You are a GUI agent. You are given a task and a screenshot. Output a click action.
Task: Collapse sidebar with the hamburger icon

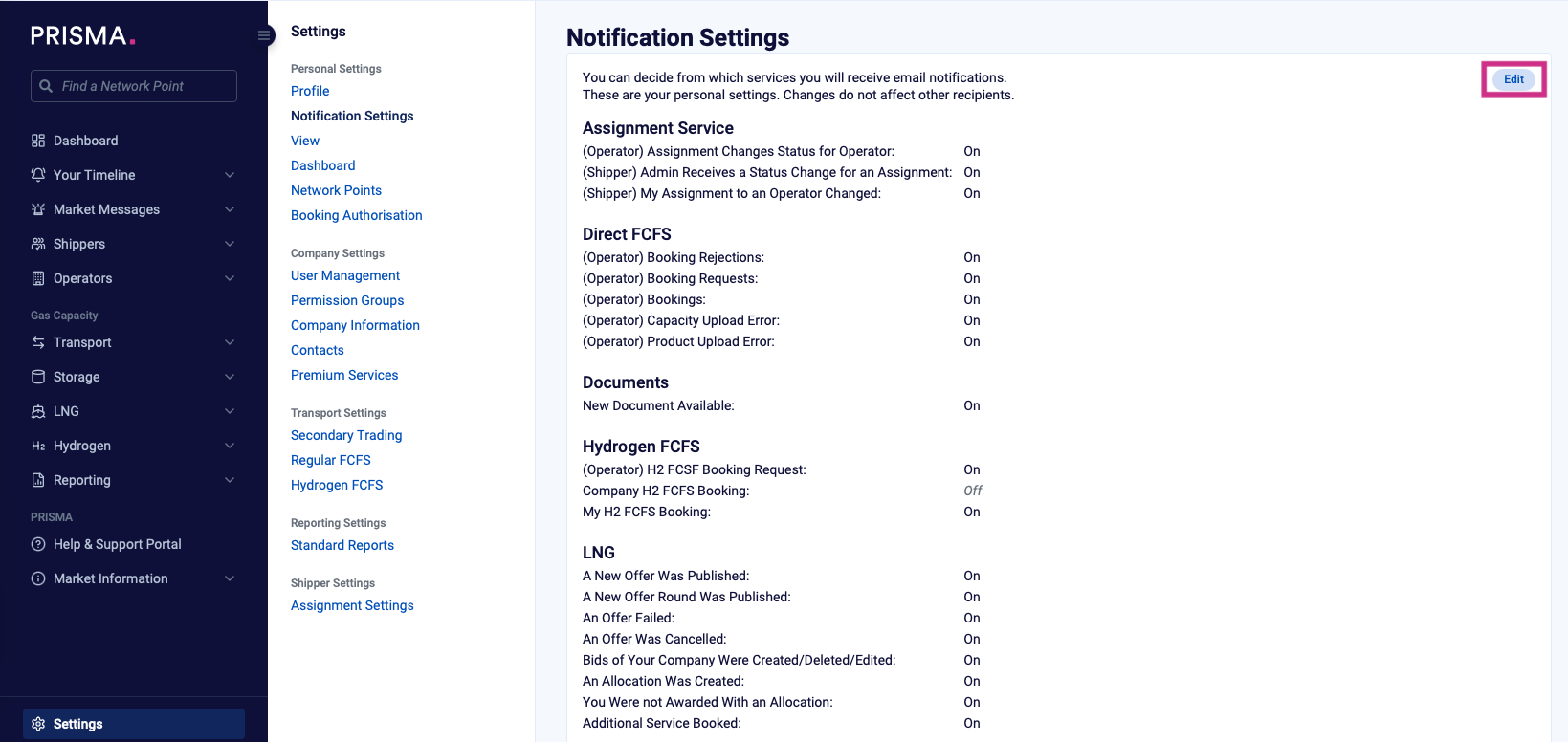[x=264, y=35]
